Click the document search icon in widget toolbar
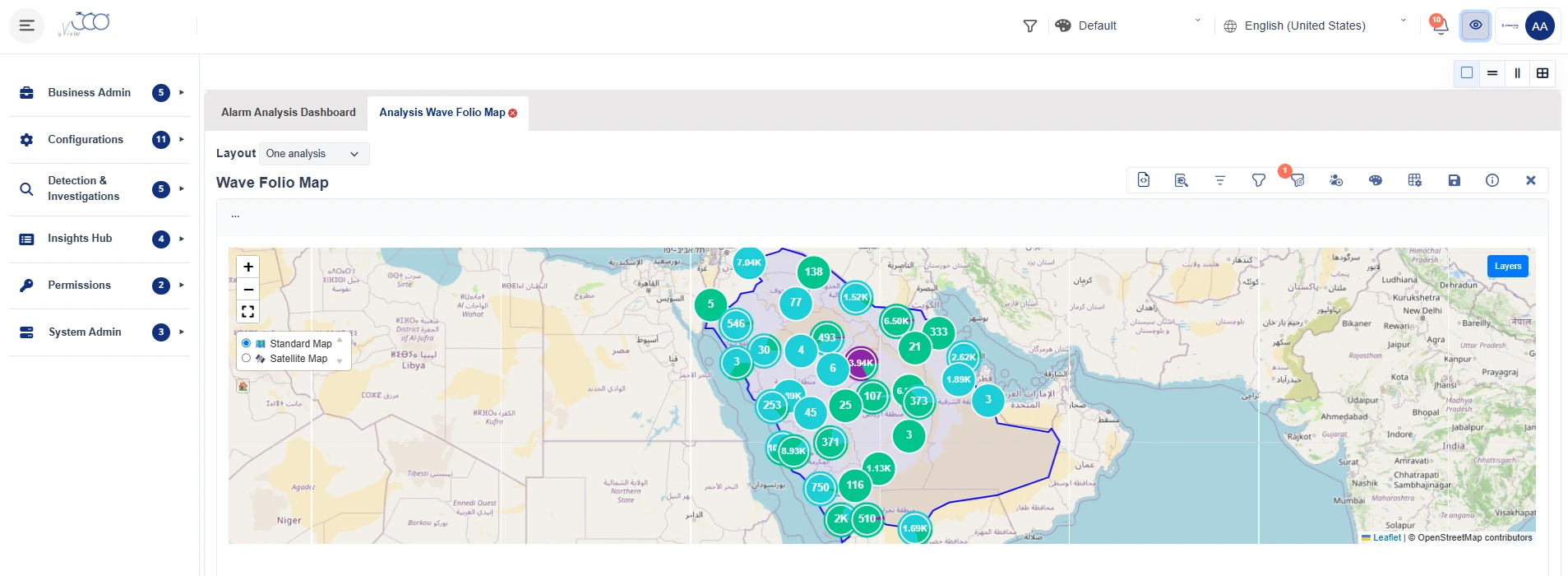1568x576 pixels. 1182,180
